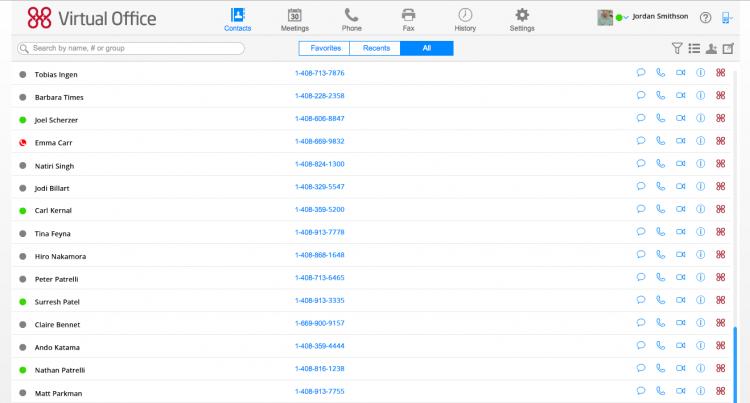Open the device selector dropdown

(x=730, y=17)
